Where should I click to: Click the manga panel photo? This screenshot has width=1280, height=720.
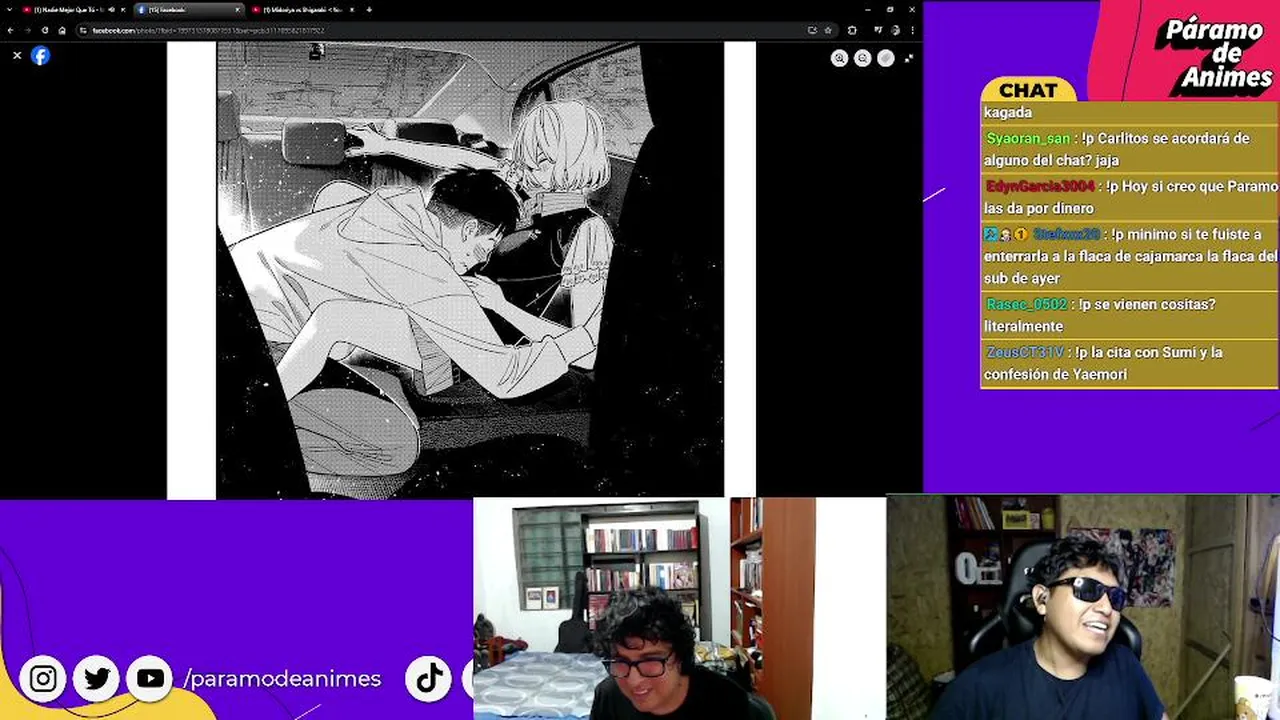tap(470, 270)
